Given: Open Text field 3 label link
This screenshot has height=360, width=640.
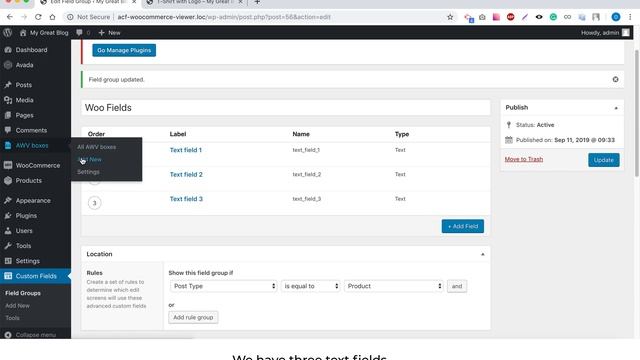Looking at the screenshot, I should 186,199.
